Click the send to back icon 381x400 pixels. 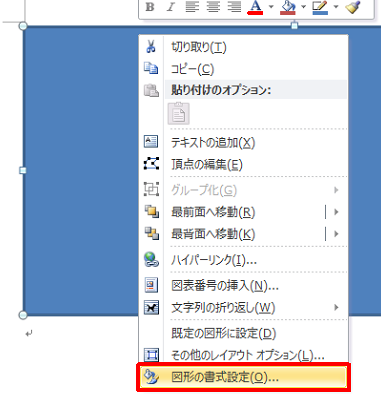[x=152, y=233]
